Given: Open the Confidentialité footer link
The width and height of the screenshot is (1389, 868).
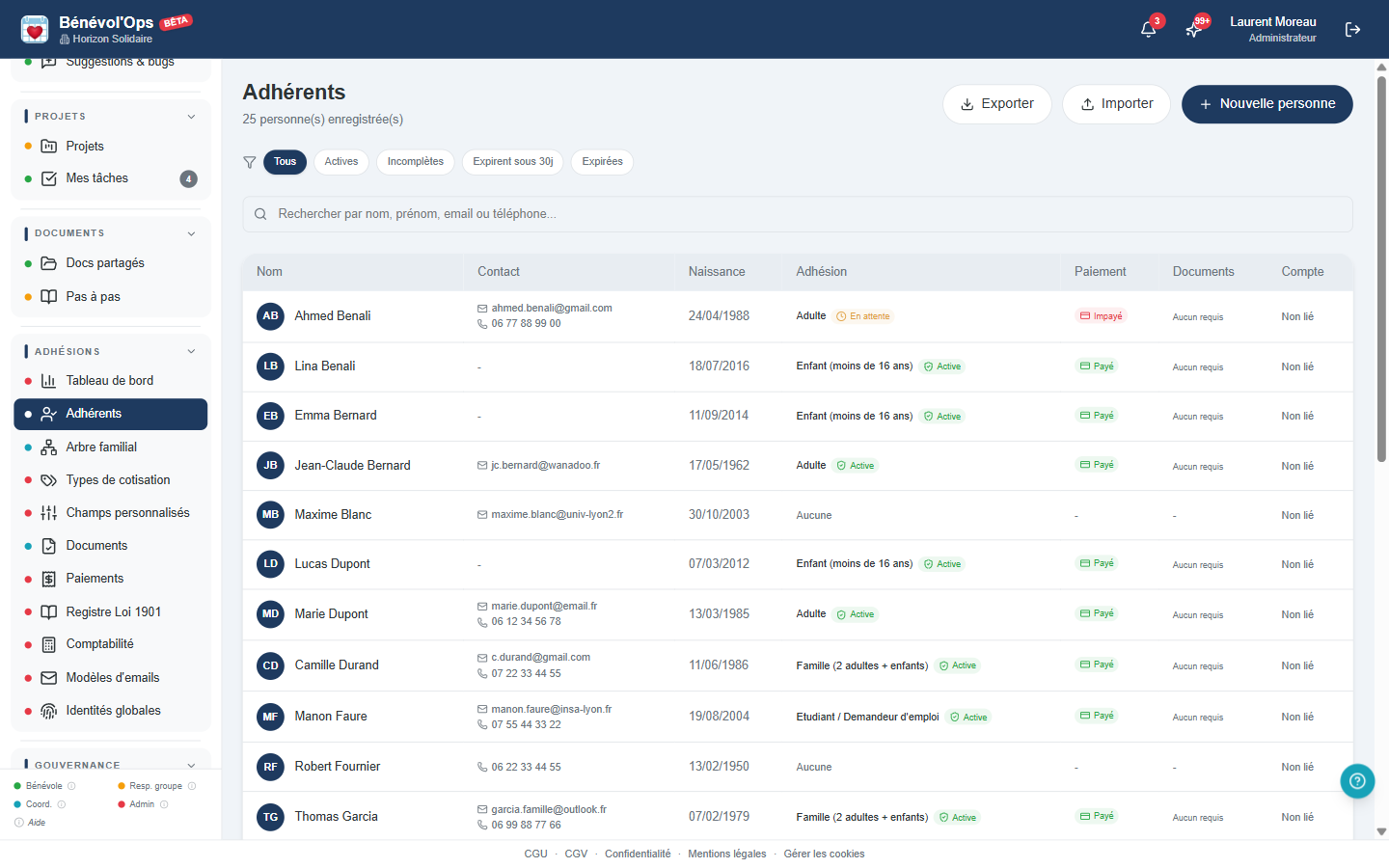Looking at the screenshot, I should 638,854.
